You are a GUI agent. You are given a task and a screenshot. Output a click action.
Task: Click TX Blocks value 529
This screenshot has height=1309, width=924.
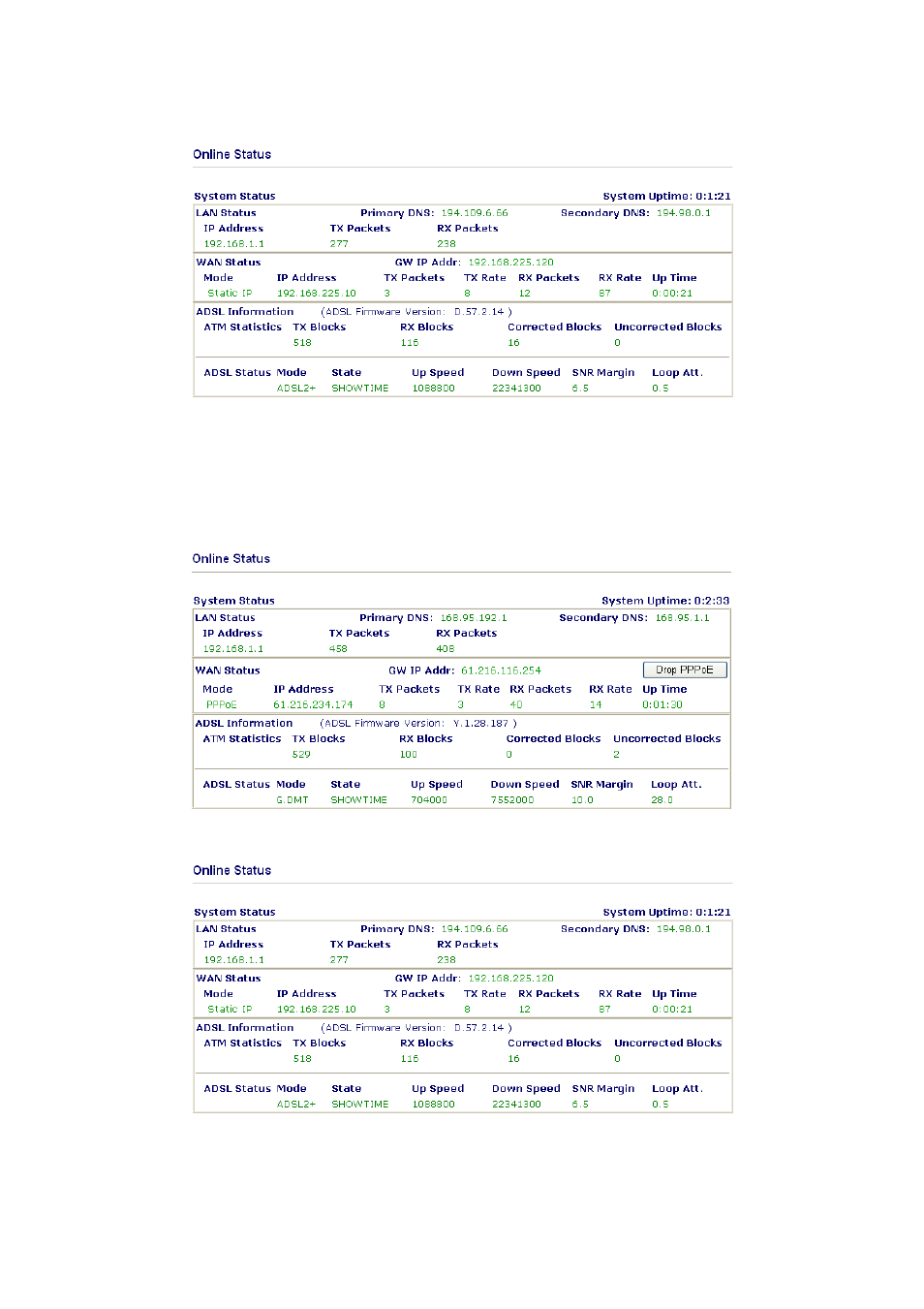pos(301,755)
